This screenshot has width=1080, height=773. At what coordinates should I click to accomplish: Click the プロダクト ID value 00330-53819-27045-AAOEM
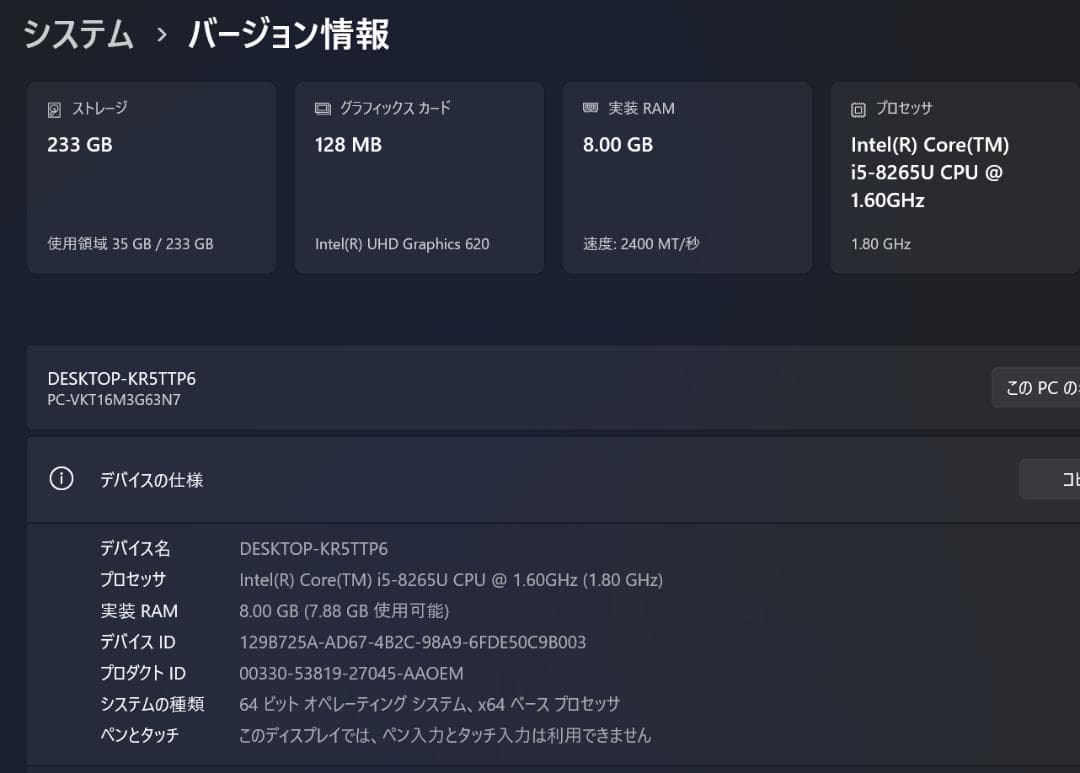348,673
